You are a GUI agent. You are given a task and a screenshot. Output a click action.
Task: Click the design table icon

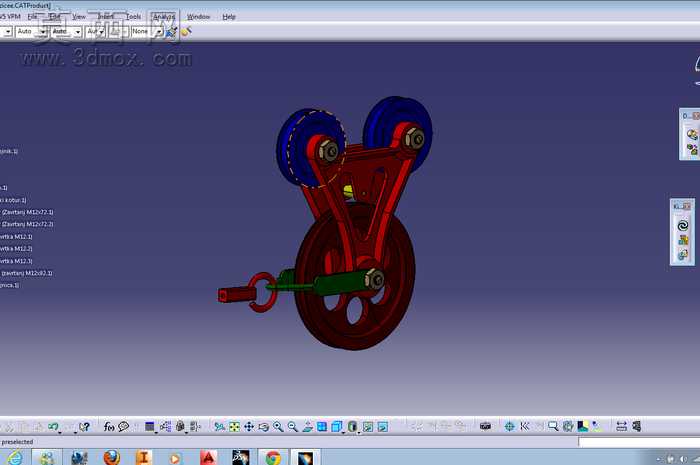click(x=150, y=427)
